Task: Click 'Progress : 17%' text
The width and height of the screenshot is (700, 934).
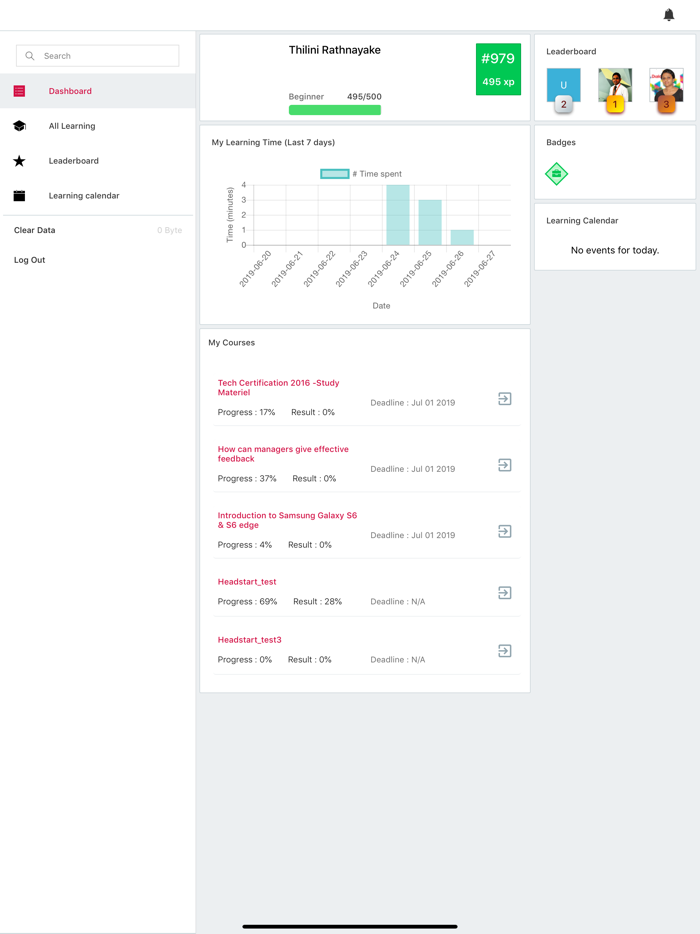Action: pos(246,412)
